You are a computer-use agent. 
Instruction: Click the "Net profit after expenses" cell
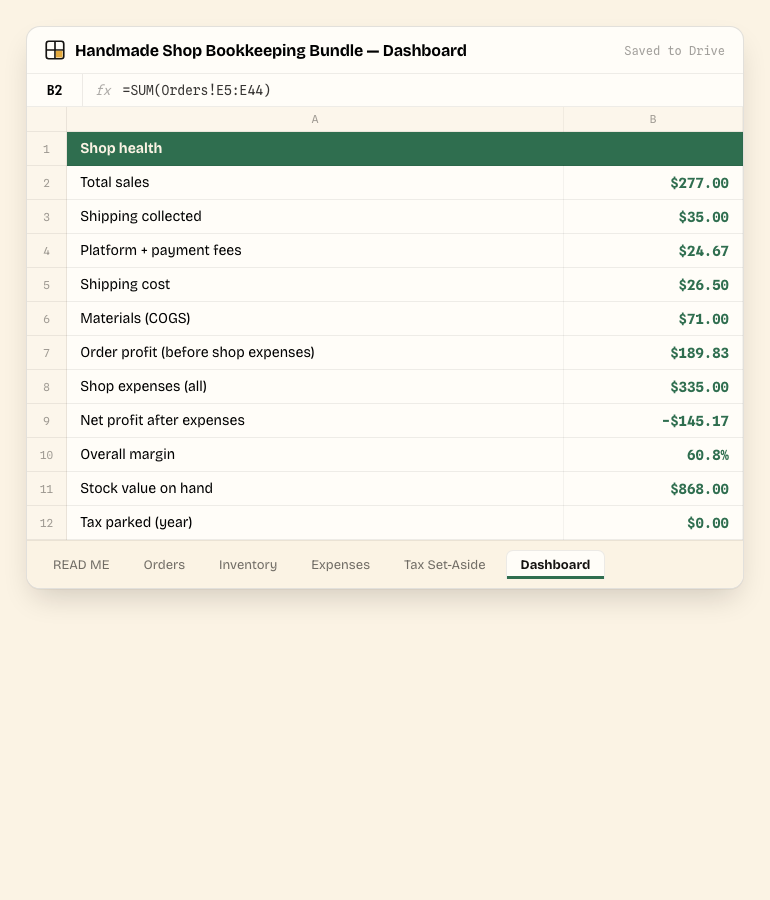pos(315,421)
